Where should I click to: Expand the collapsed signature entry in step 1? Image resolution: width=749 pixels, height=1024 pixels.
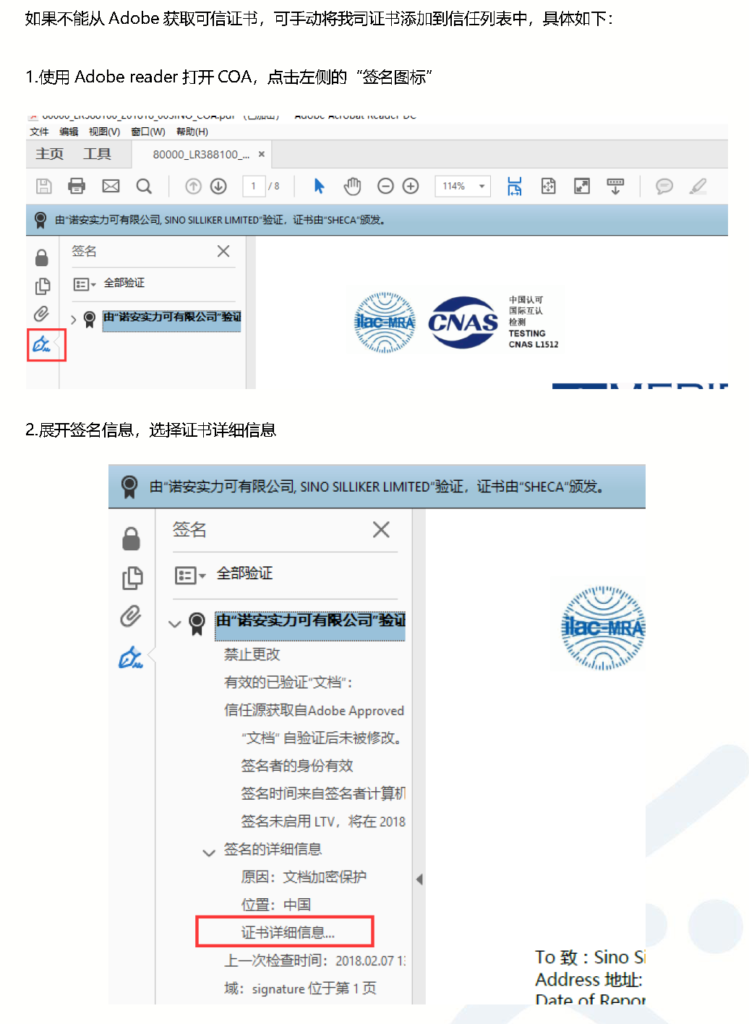pyautogui.click(x=73, y=320)
